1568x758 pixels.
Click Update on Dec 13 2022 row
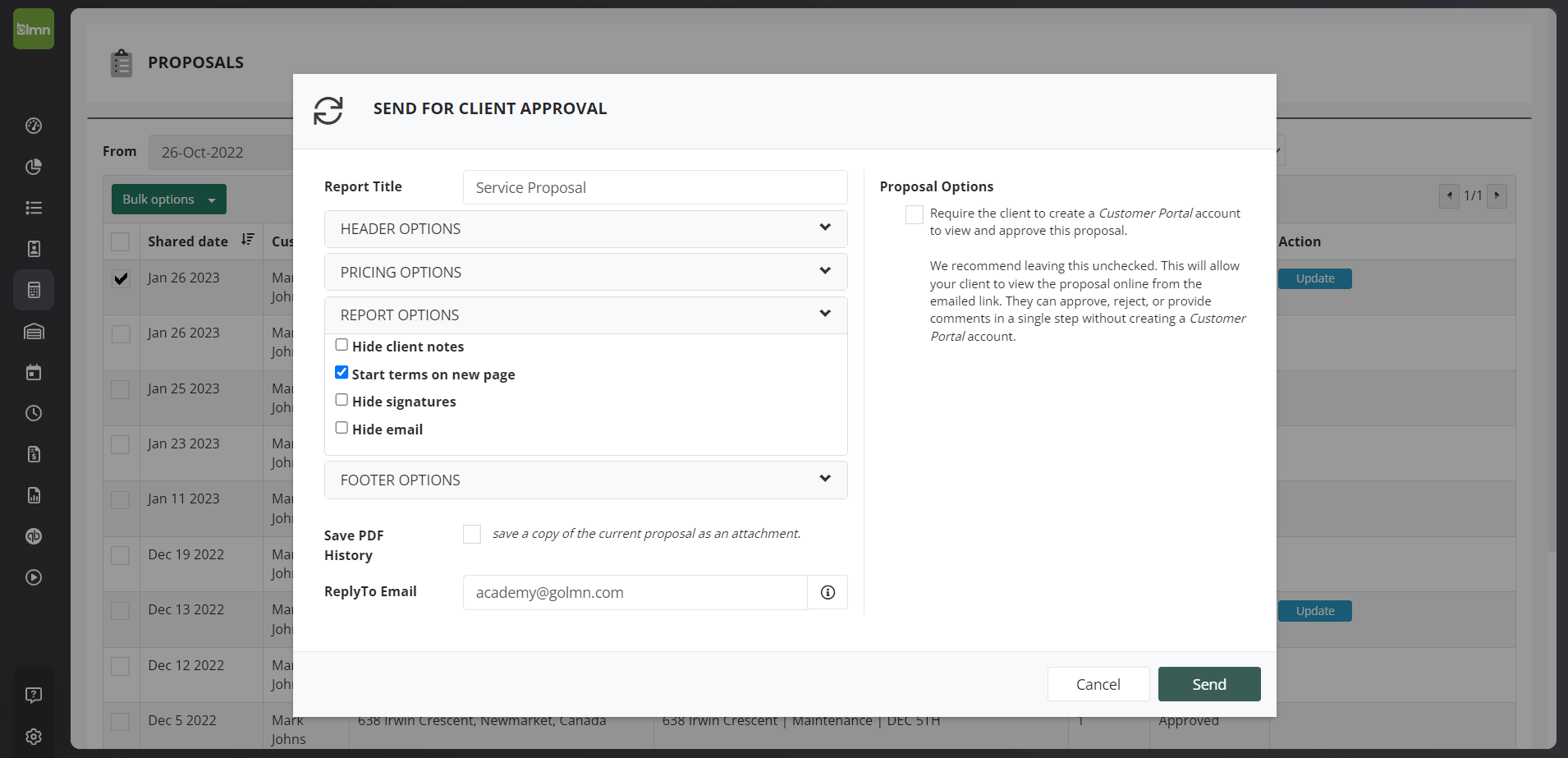pyautogui.click(x=1315, y=611)
